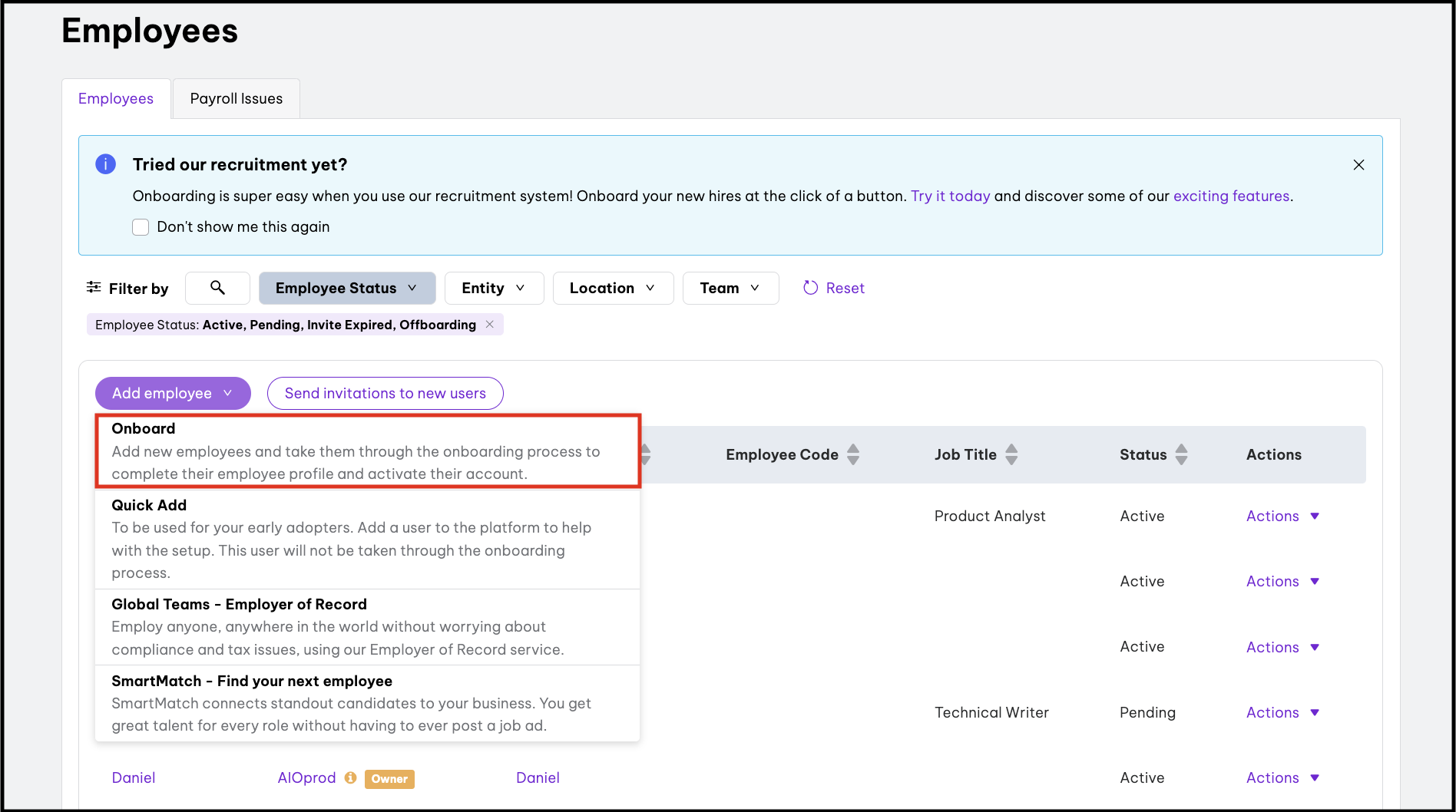Select Global Teams - Employer of Record

367,626
